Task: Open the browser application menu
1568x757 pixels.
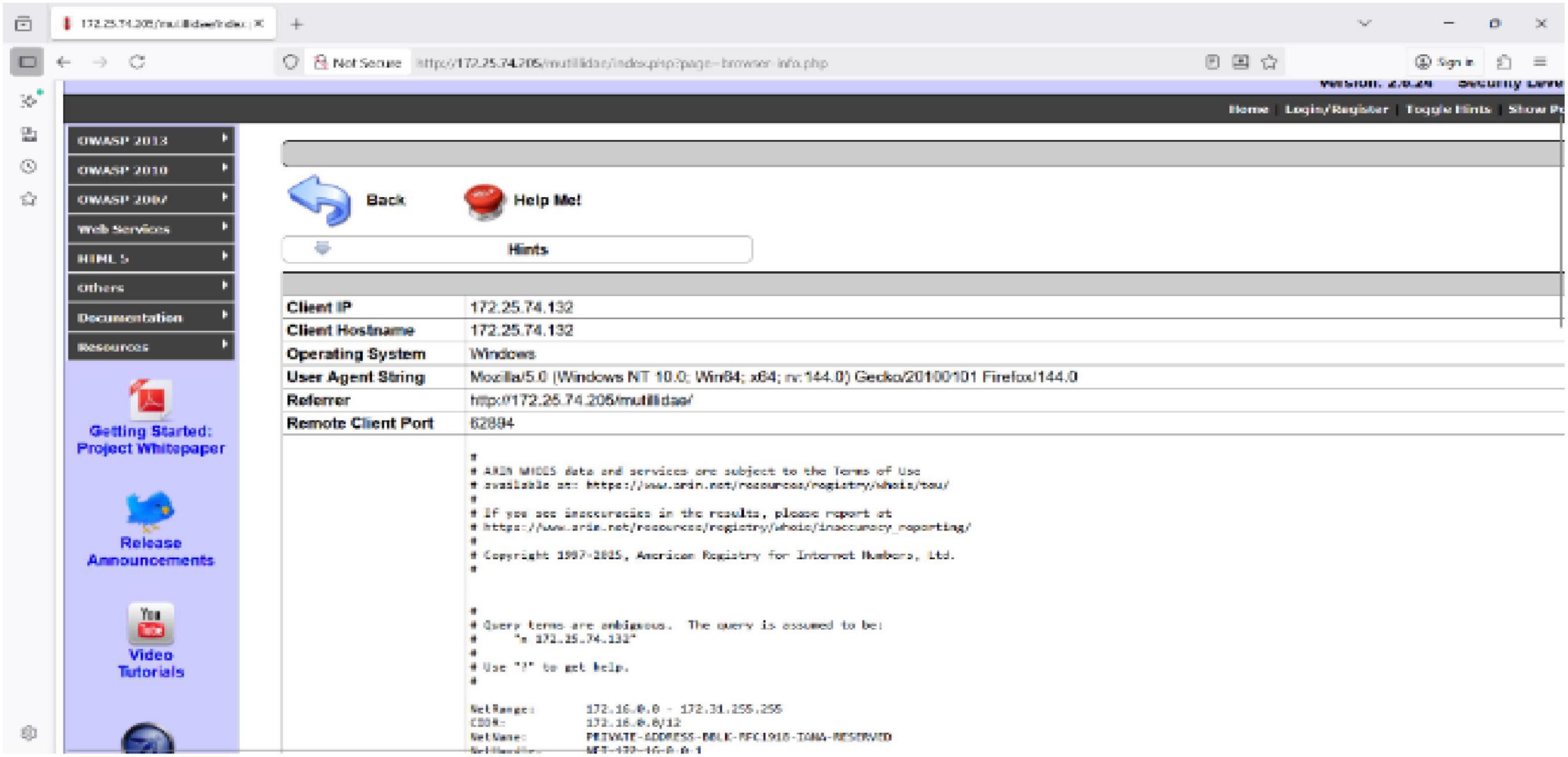Action: pos(1540,62)
